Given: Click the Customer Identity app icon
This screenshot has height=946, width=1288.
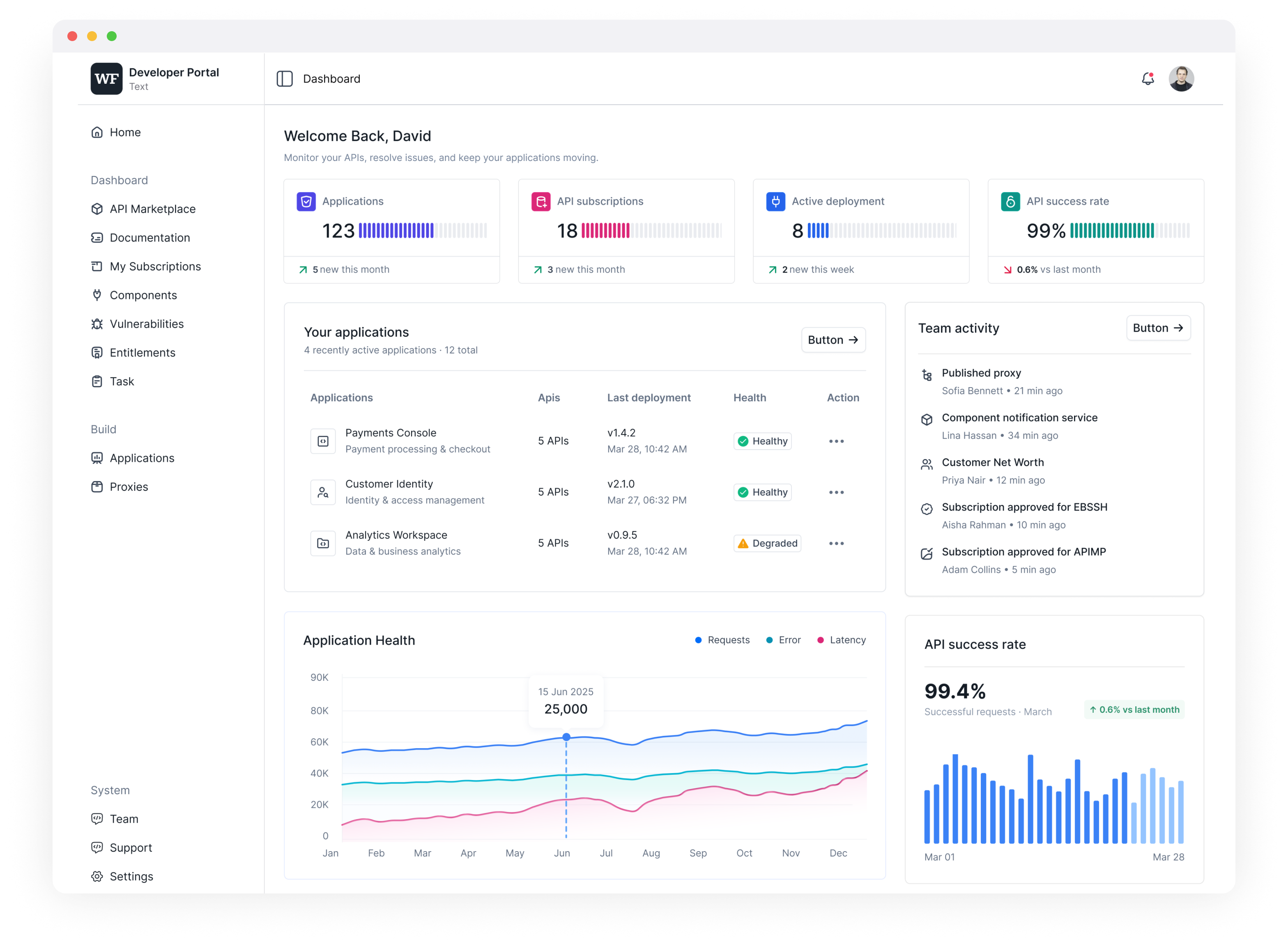Looking at the screenshot, I should (x=323, y=492).
